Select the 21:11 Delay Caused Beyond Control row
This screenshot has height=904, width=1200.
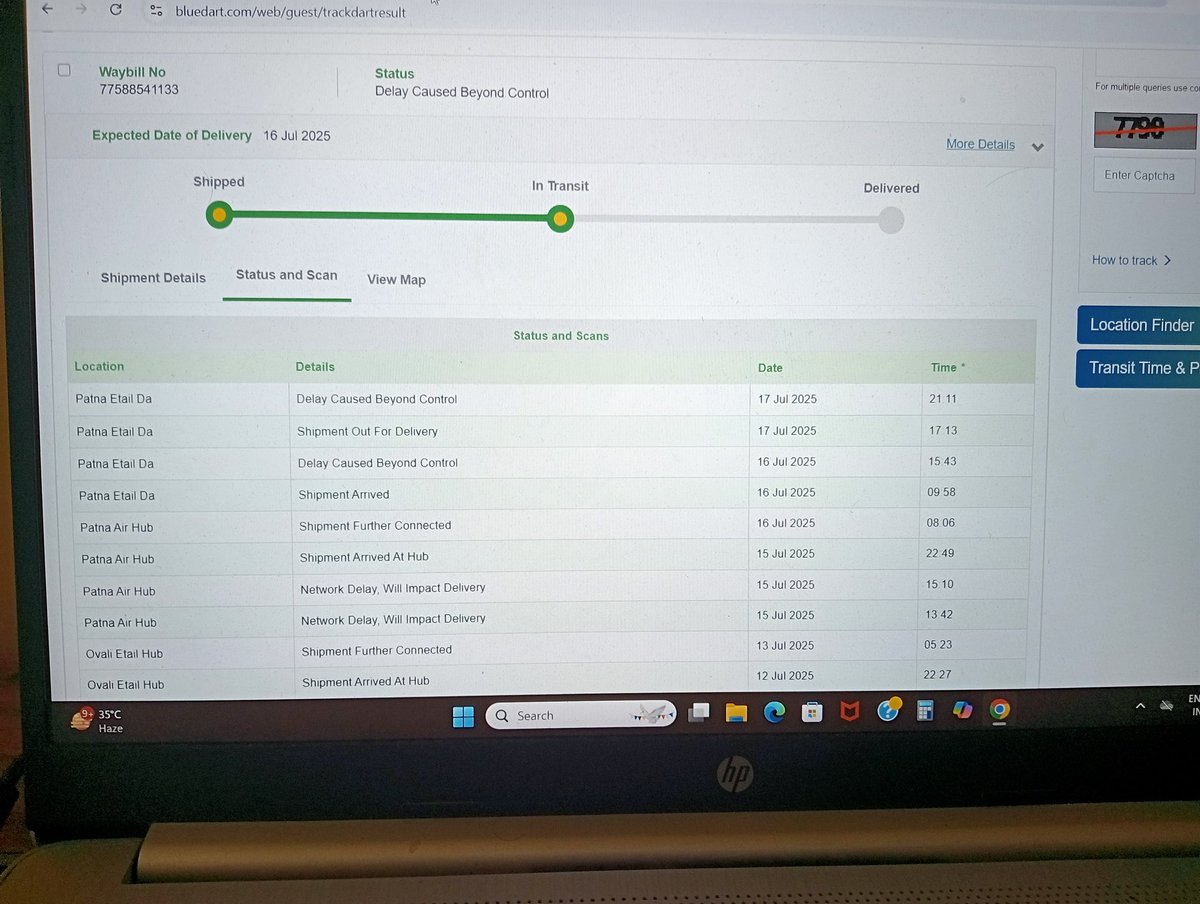click(x=550, y=399)
